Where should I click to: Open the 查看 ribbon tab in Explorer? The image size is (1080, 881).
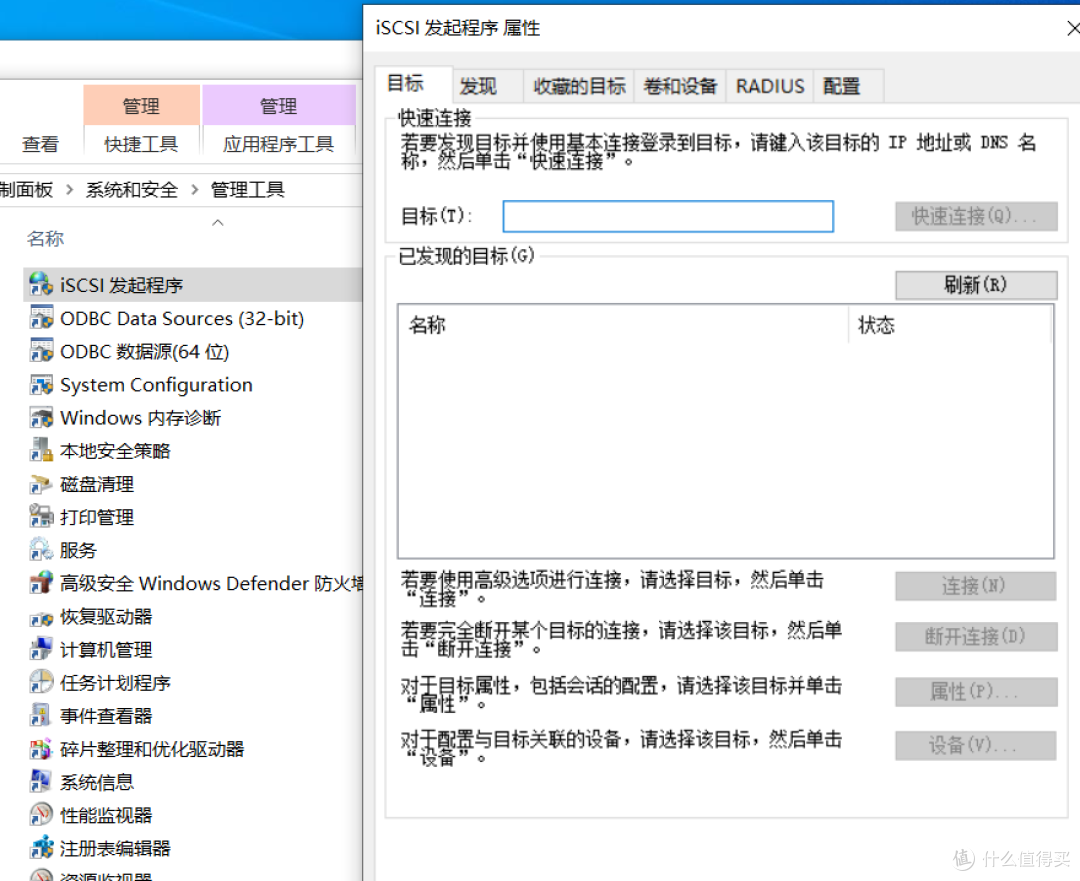[40, 144]
